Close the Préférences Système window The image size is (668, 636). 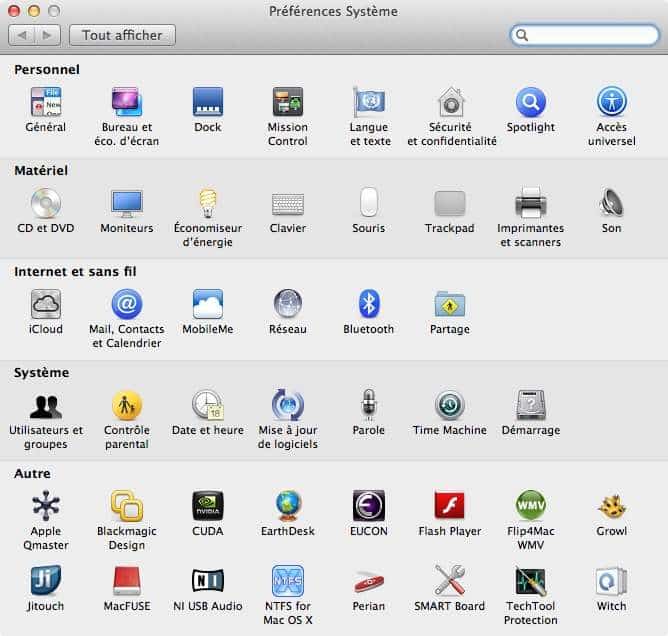(14, 11)
